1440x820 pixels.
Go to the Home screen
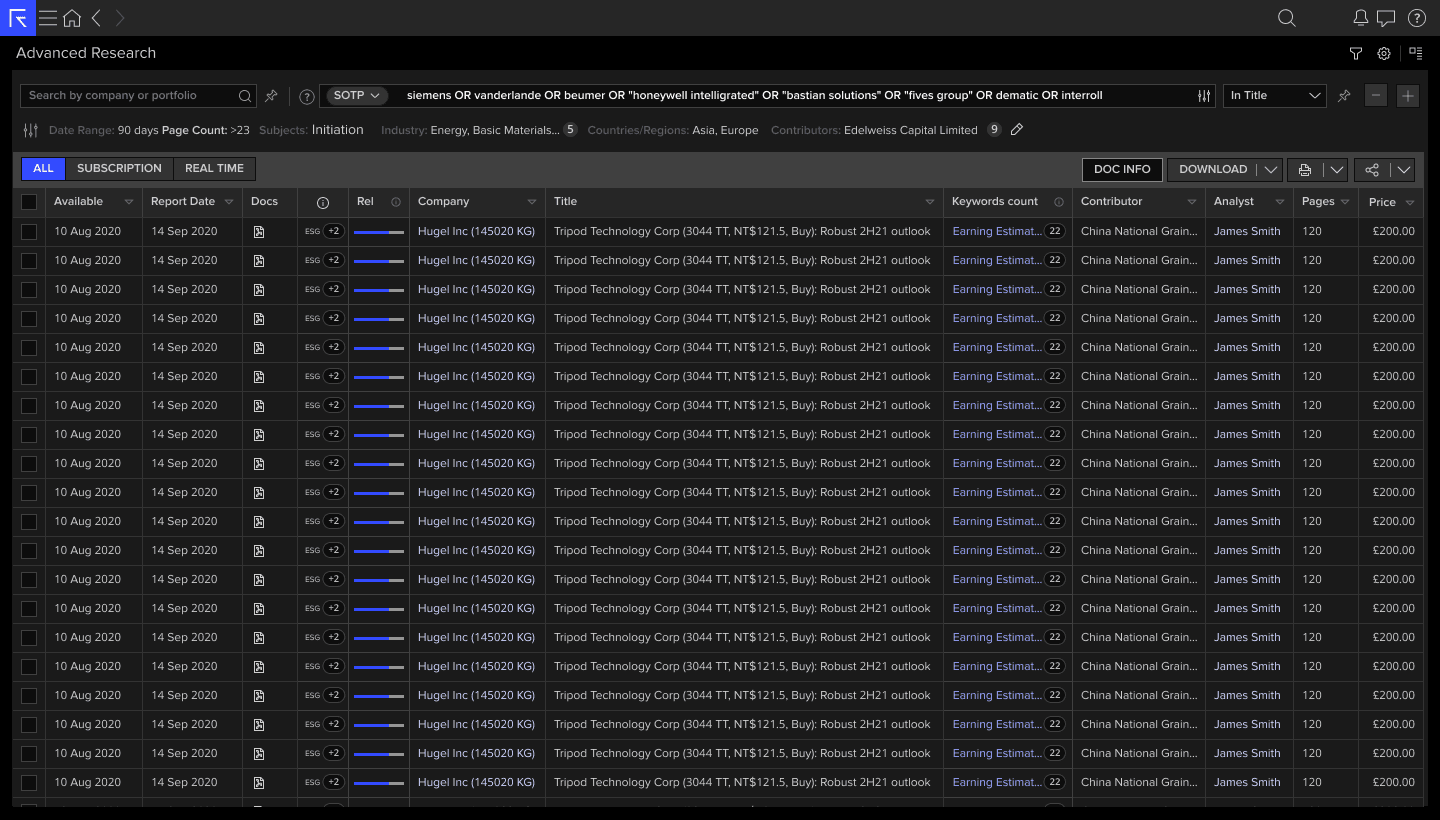pos(72,18)
